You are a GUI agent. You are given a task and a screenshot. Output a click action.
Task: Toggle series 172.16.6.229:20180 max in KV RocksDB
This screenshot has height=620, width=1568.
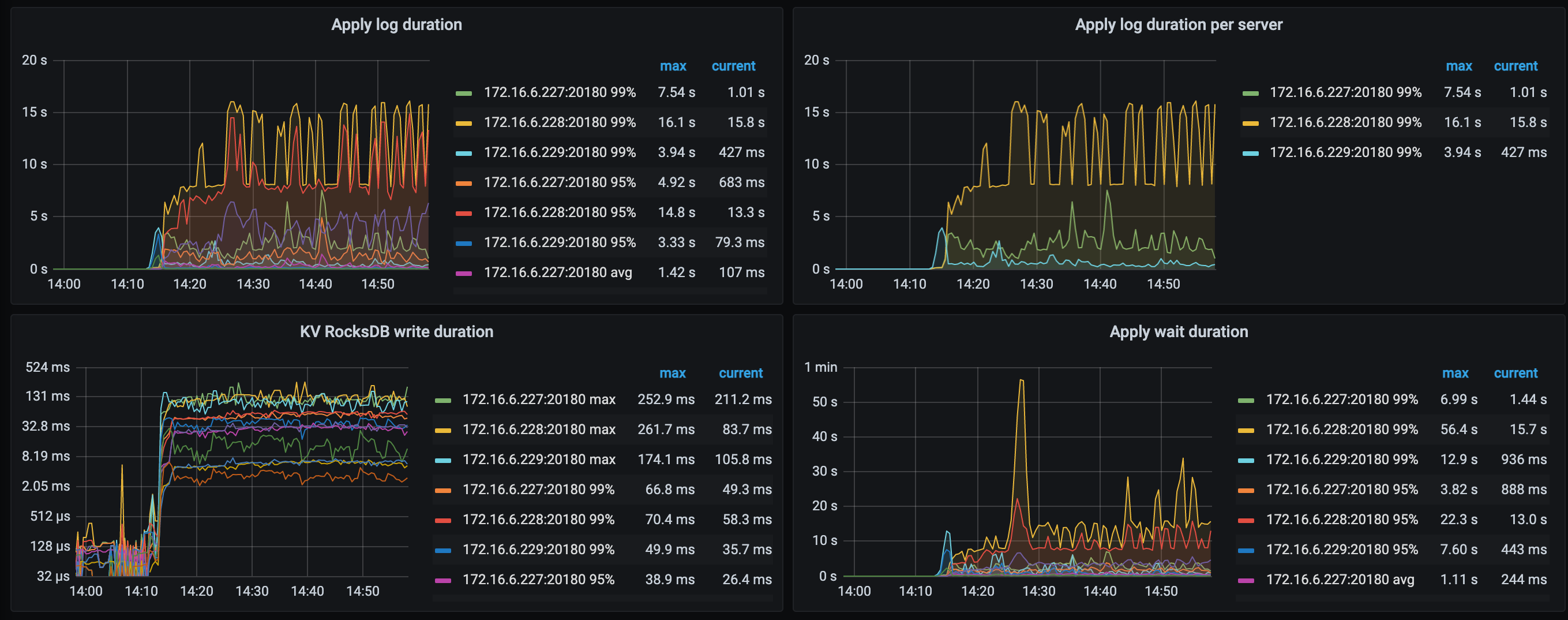click(x=539, y=459)
